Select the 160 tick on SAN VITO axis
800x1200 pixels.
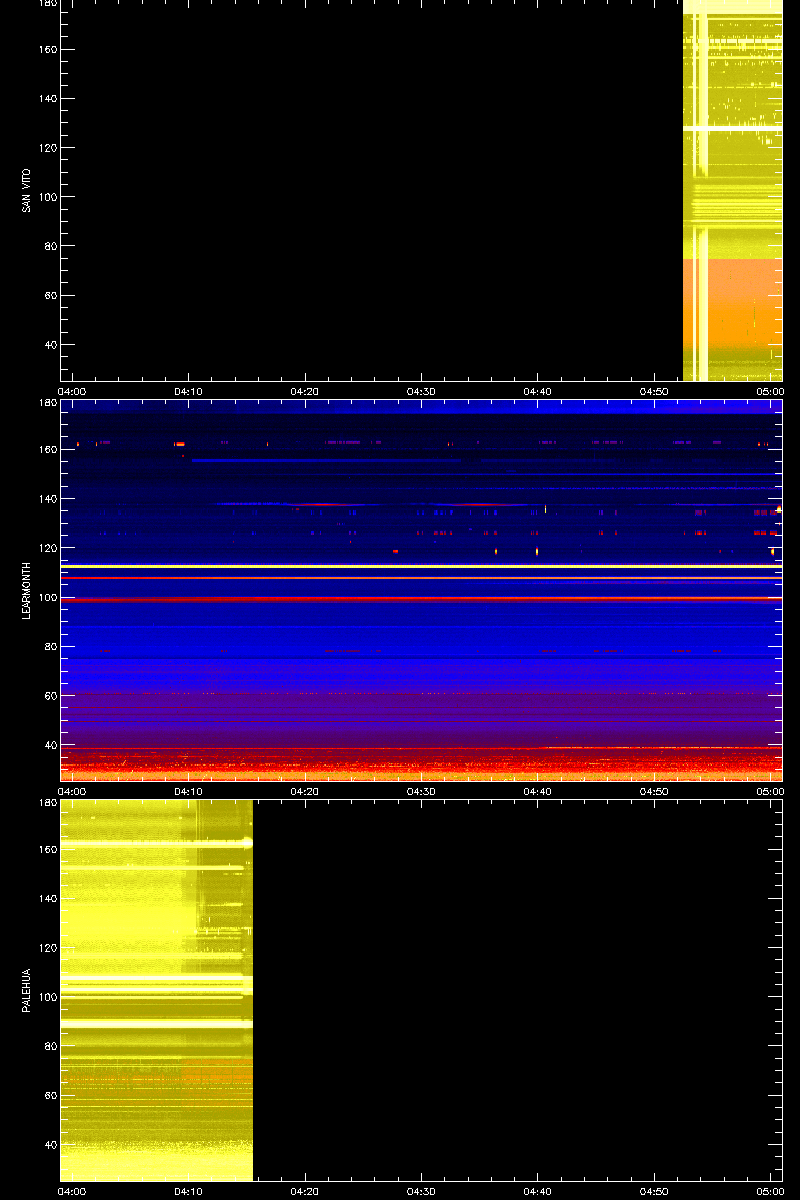47,50
